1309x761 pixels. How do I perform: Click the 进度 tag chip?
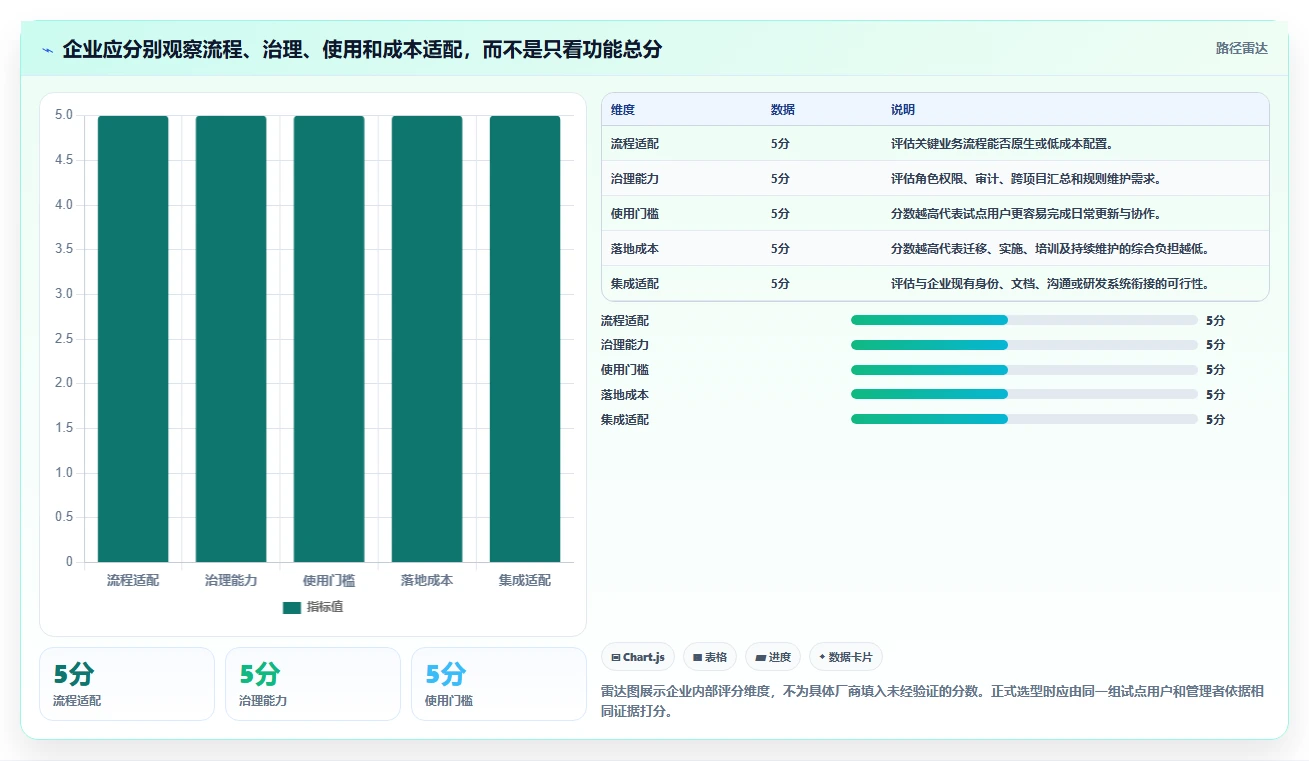[772, 657]
